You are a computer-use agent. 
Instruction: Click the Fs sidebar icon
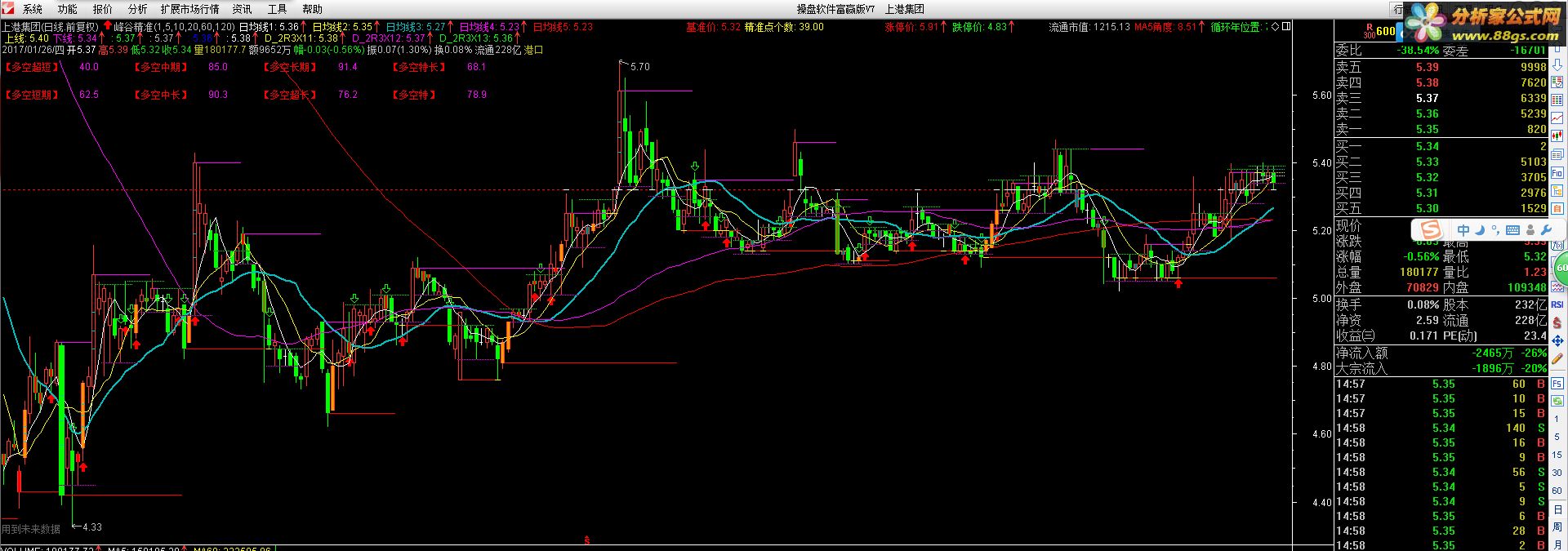tap(1557, 383)
